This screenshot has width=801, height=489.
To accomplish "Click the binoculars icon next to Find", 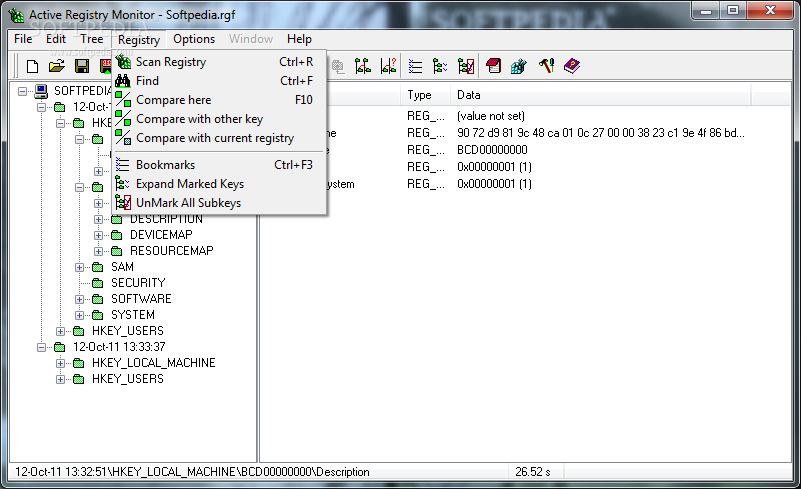I will click(123, 81).
